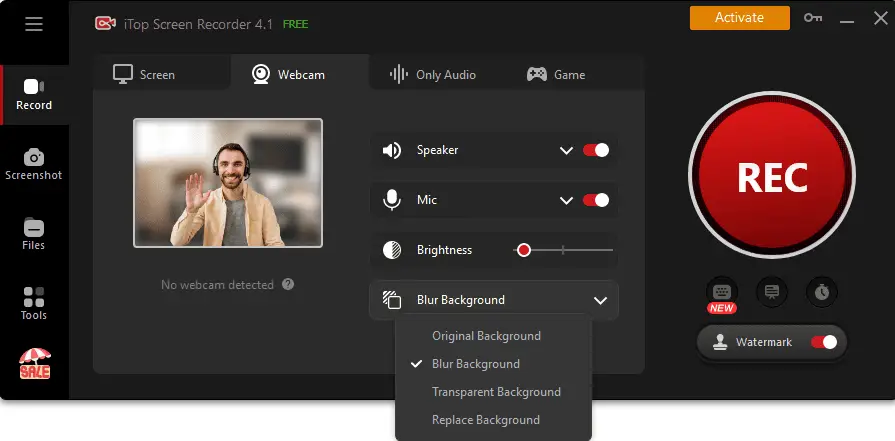Click the webcam preview thumbnail
The width and height of the screenshot is (895, 441).
click(x=228, y=183)
